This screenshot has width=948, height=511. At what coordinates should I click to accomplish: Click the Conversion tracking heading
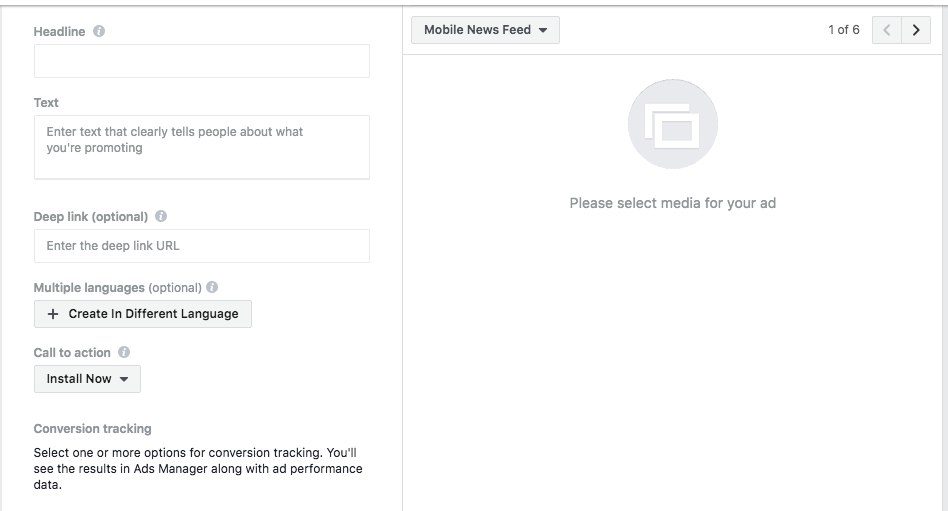[x=93, y=429]
